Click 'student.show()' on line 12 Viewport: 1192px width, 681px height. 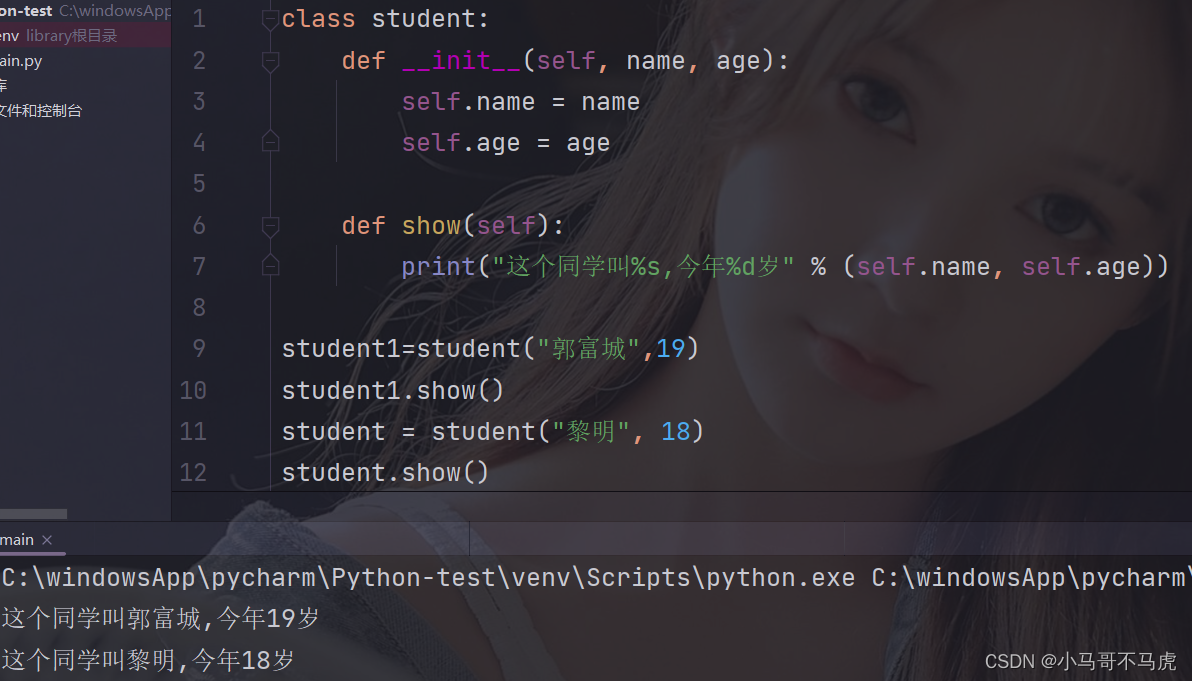pos(385,473)
